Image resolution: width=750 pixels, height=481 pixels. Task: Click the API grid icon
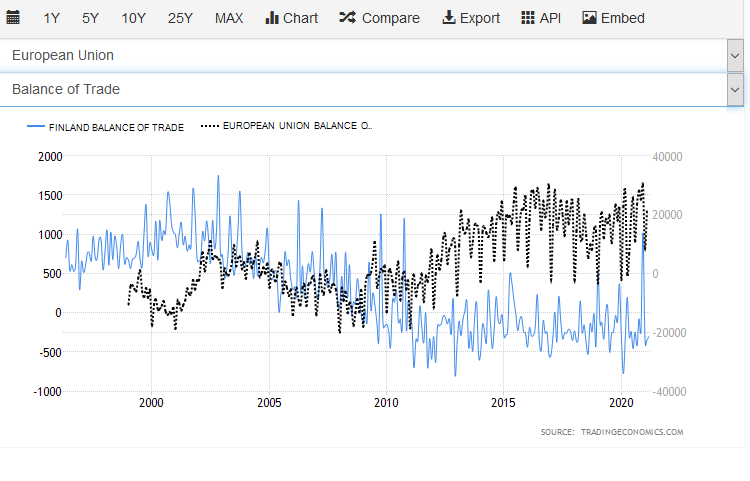click(x=528, y=18)
